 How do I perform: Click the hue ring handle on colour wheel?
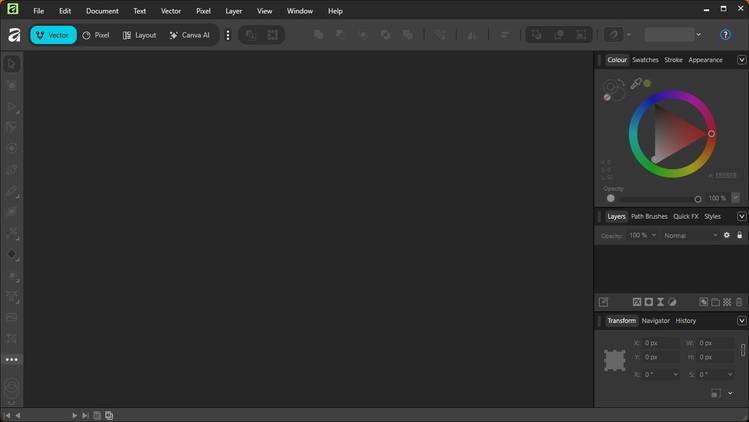pos(711,134)
